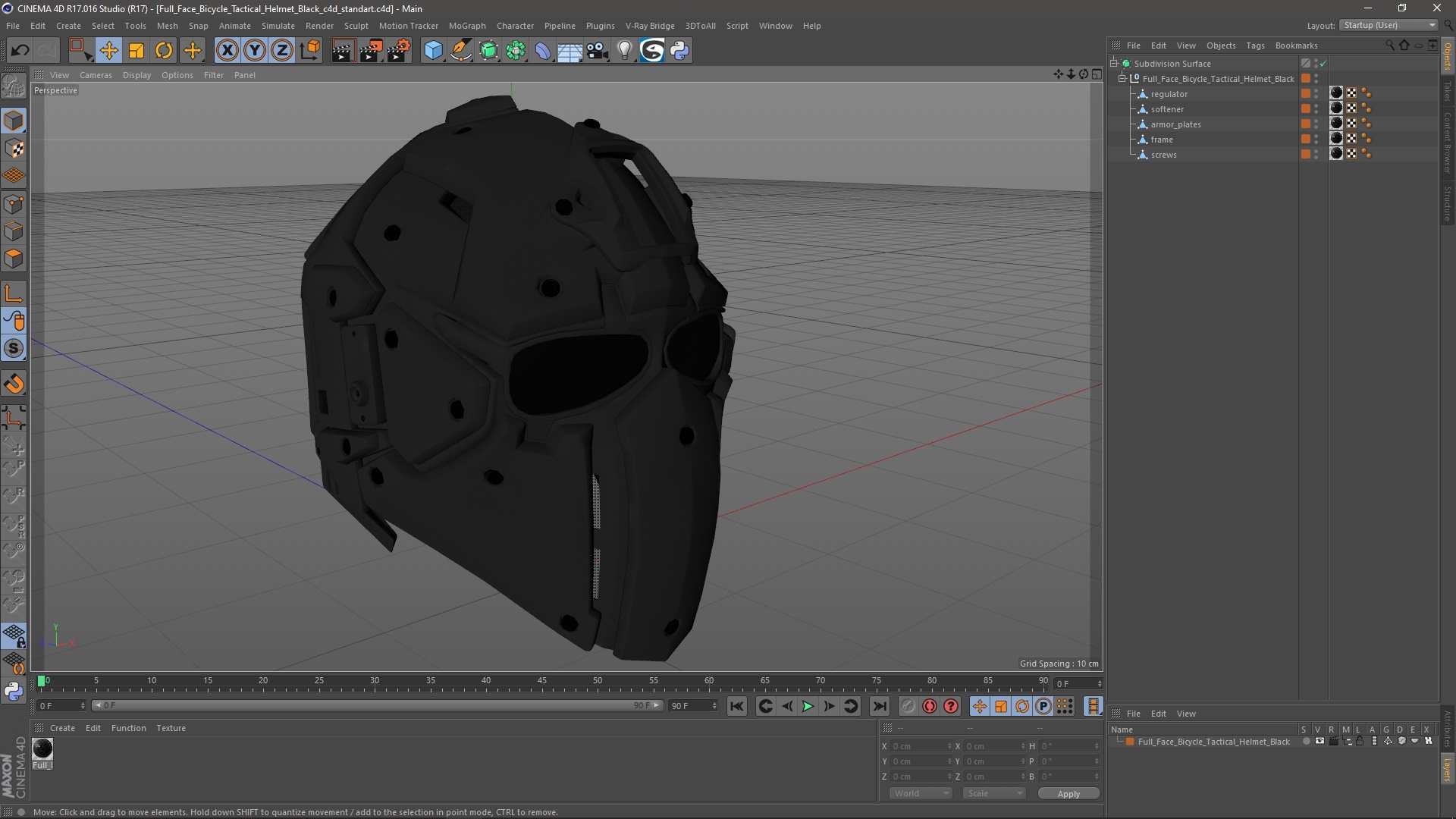This screenshot has width=1456, height=819.
Task: Click the Coordinate System cube icon
Action: (310, 51)
